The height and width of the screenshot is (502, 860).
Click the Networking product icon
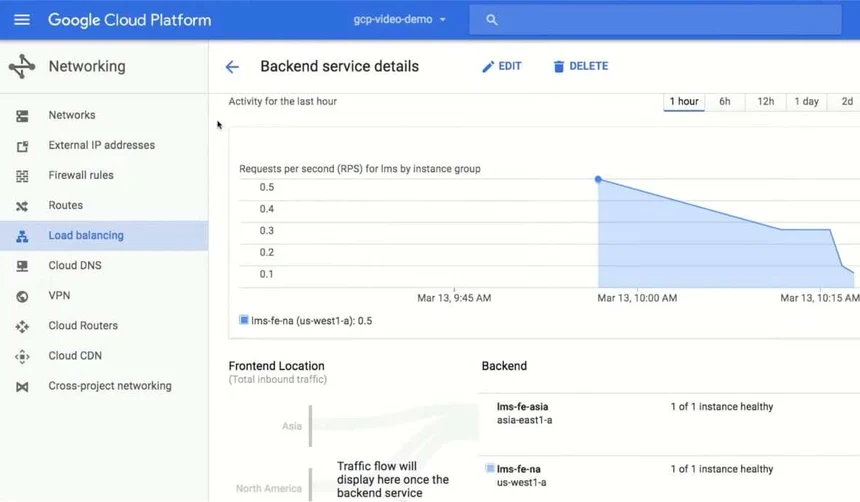pyautogui.click(x=22, y=66)
